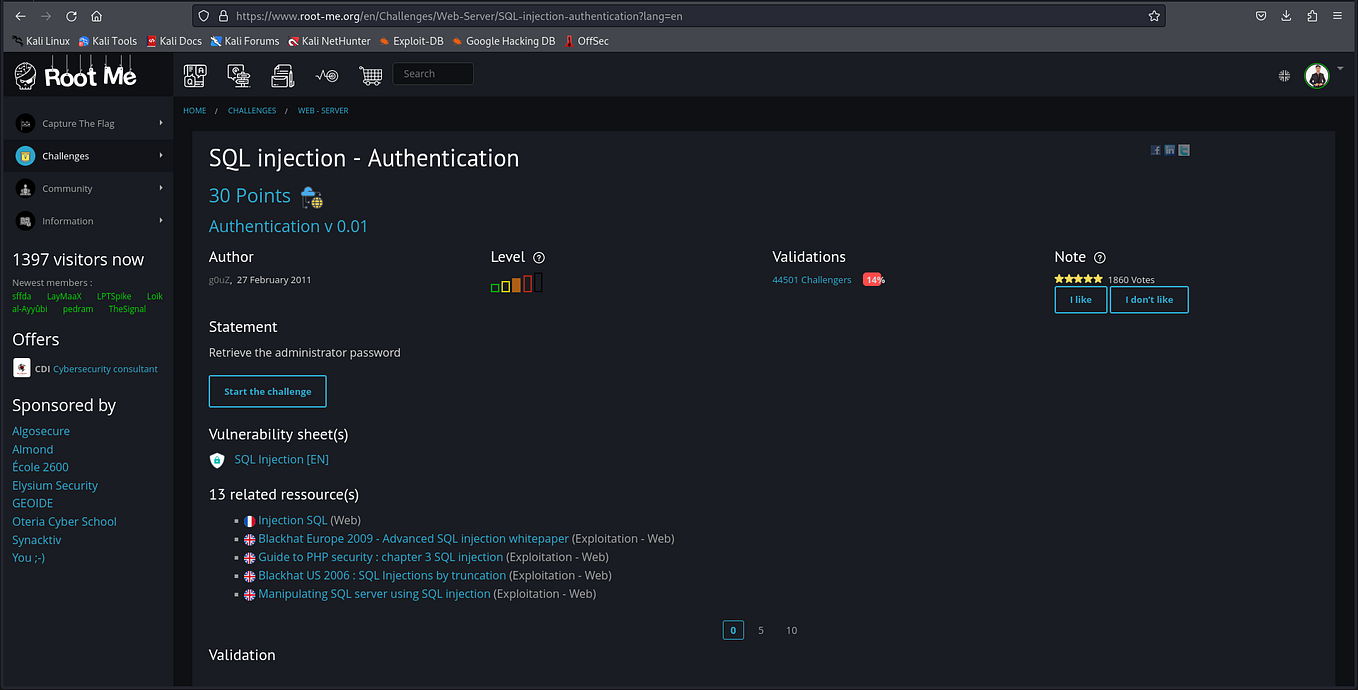The height and width of the screenshot is (690, 1358).
Task: Click the help icon next to Note
Action: pos(1099,257)
